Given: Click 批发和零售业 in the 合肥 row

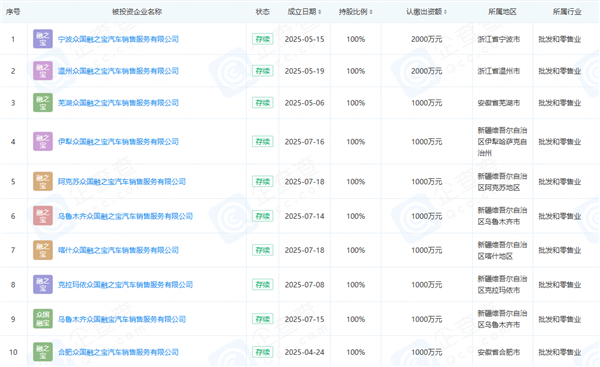Looking at the screenshot, I should click(x=560, y=352).
